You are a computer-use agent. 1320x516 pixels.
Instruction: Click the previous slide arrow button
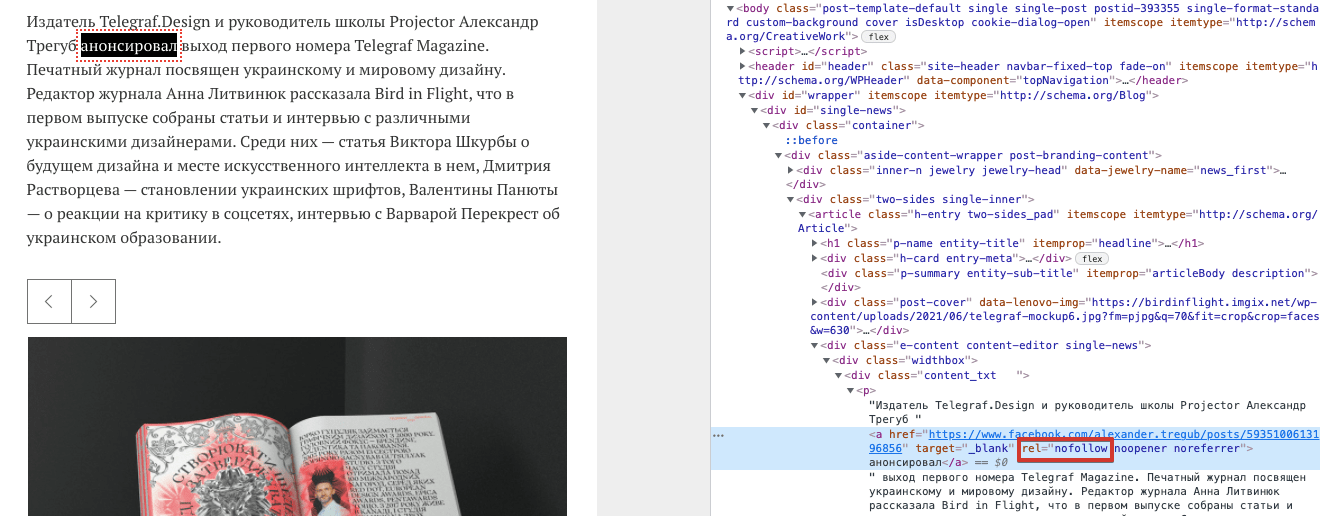point(49,301)
